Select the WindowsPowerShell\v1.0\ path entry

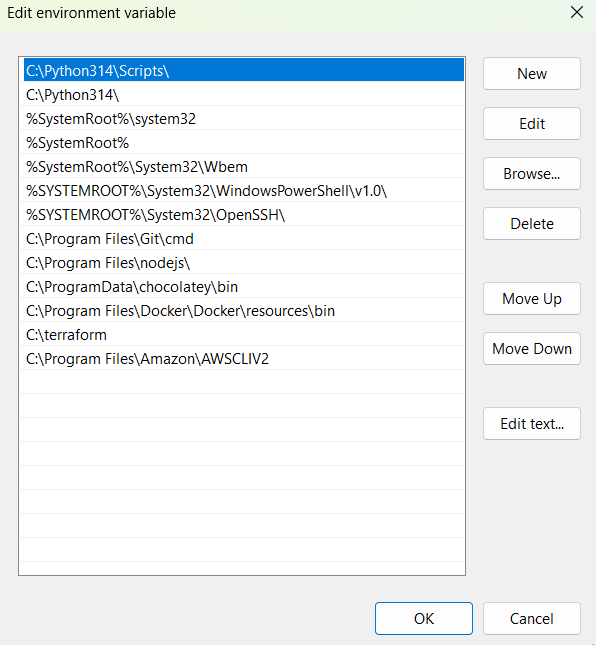(x=242, y=190)
